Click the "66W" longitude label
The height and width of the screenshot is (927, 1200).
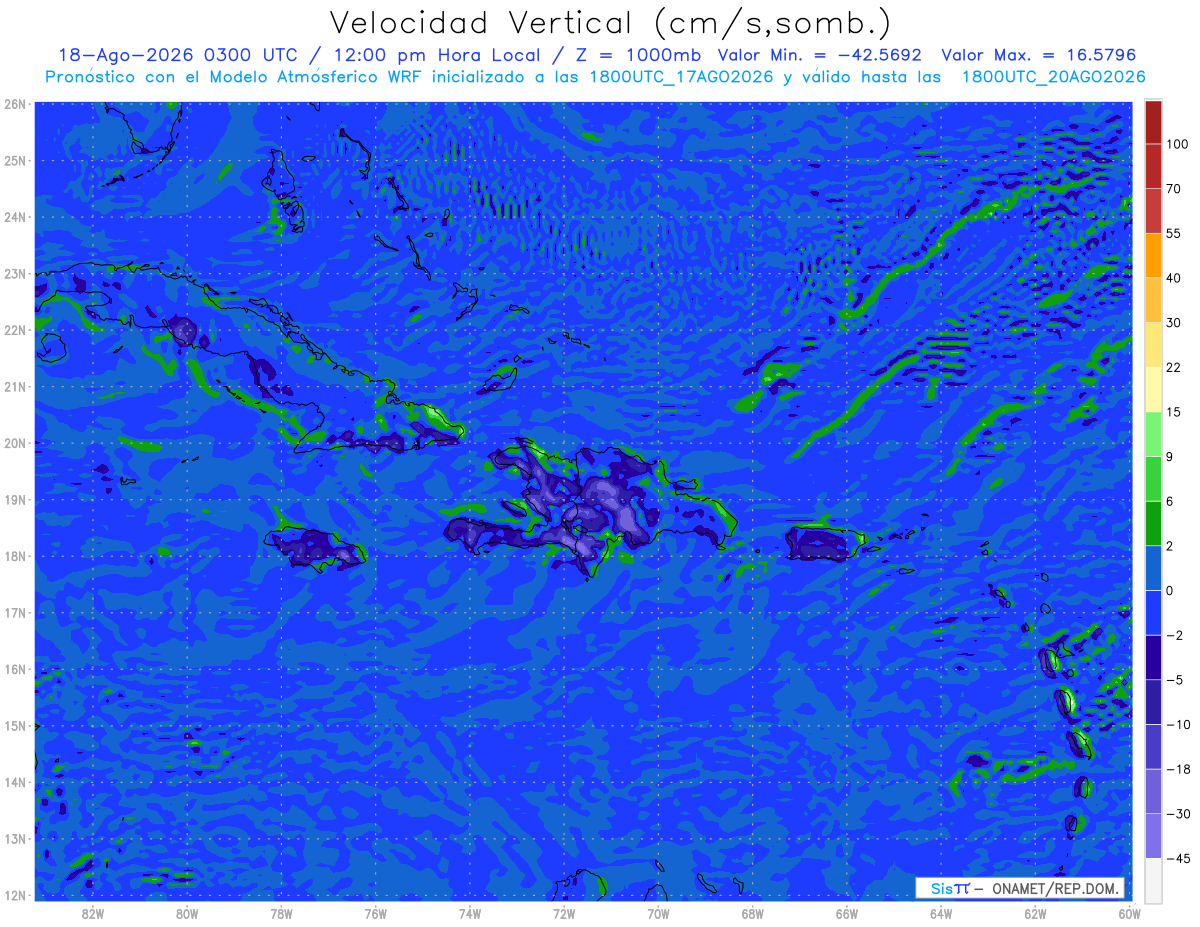click(x=846, y=913)
